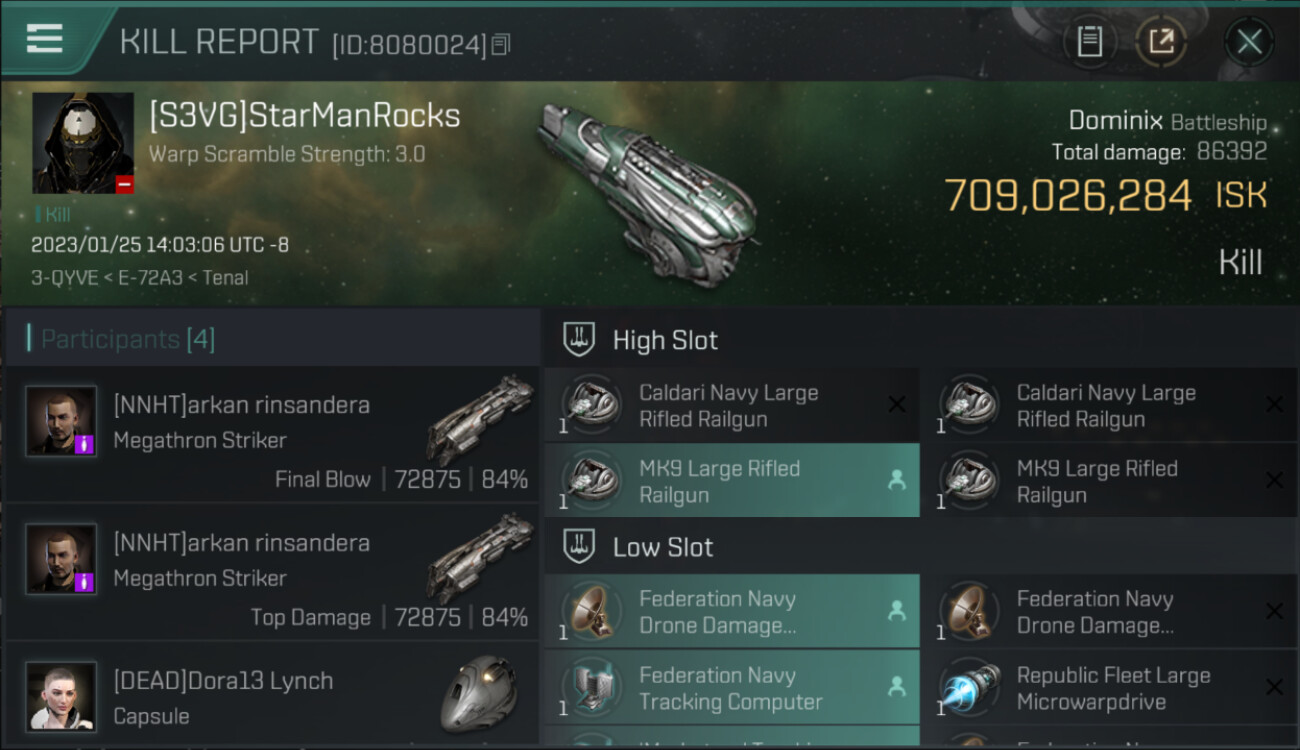Collapse the High Slot section
The image size is (1300, 750).
pos(920,340)
